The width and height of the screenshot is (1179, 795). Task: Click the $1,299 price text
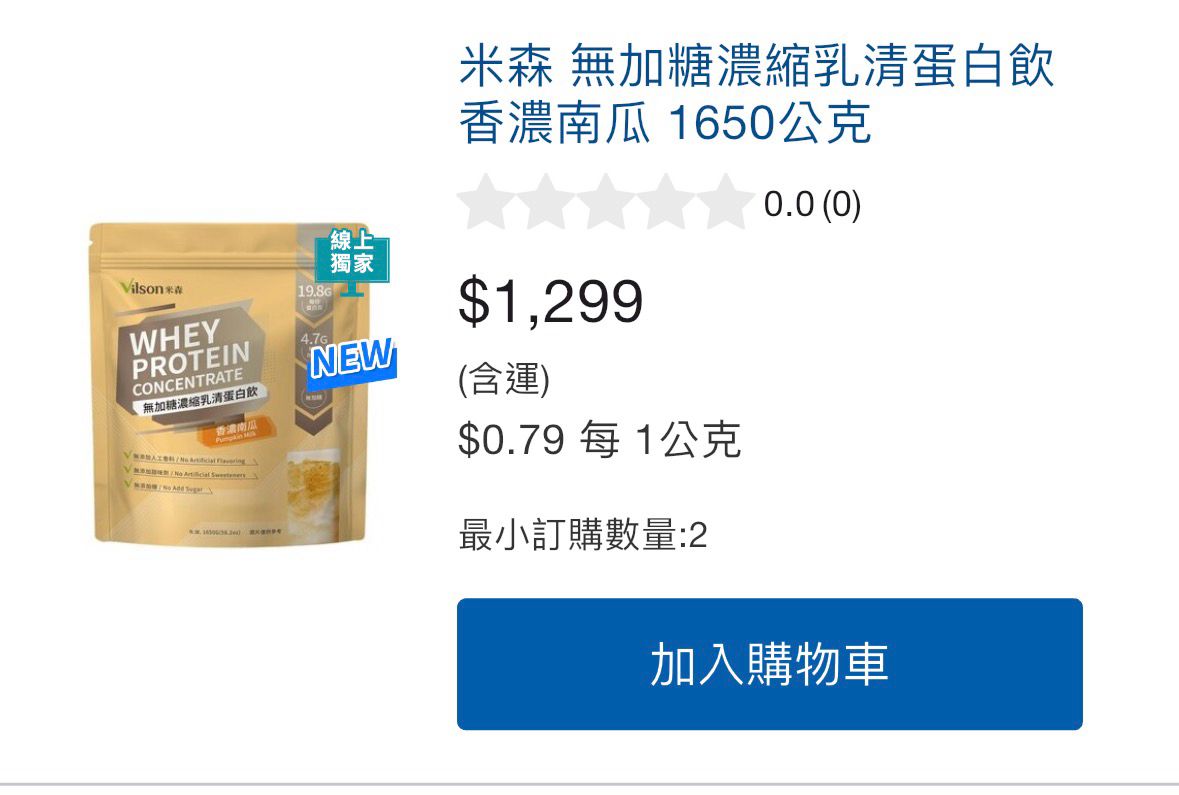pos(550,301)
